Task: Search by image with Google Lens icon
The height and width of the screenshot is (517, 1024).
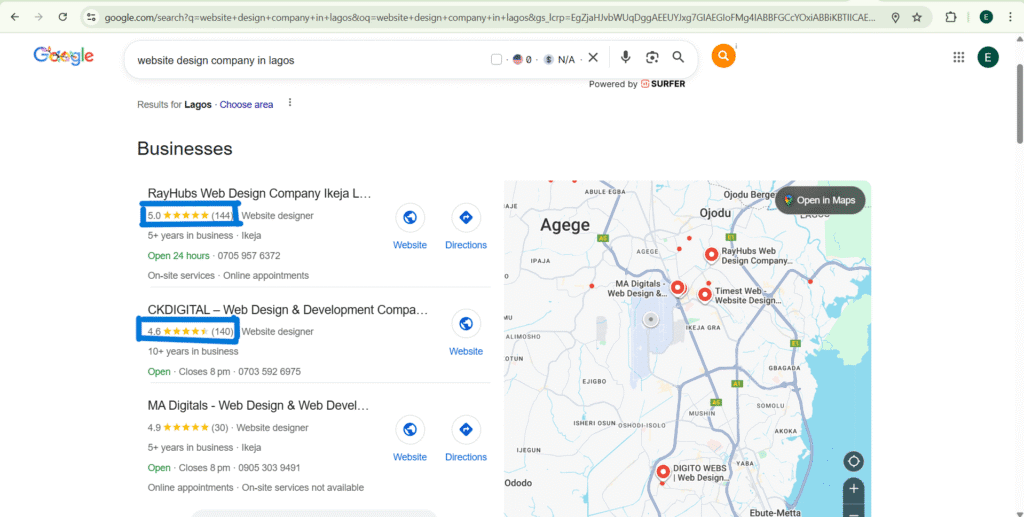Action: tap(652, 57)
